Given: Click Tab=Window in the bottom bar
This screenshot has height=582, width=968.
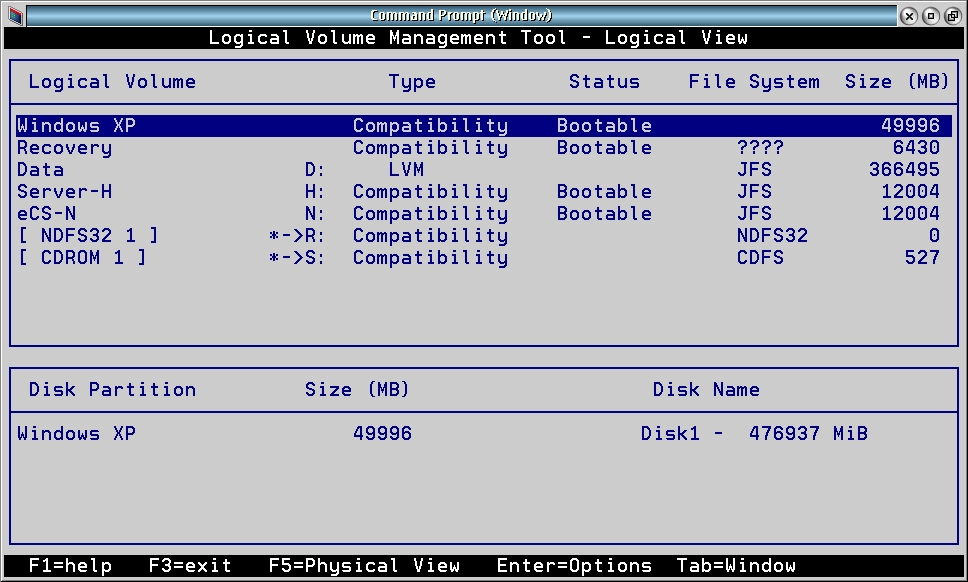Looking at the screenshot, I should click(x=736, y=566).
